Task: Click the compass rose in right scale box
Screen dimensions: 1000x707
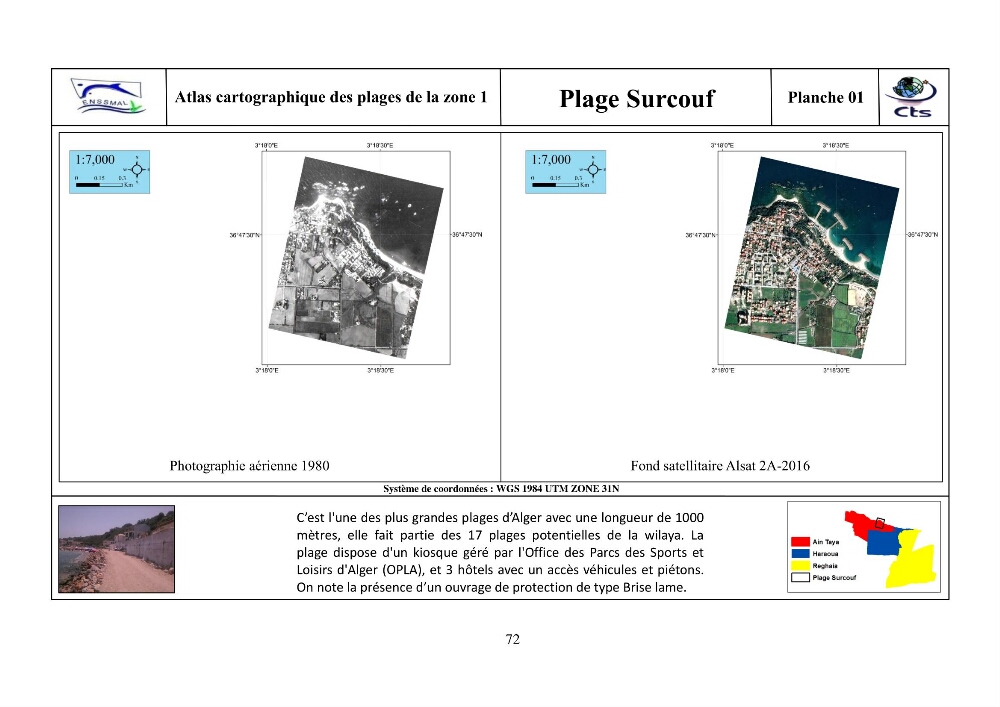Action: (593, 170)
